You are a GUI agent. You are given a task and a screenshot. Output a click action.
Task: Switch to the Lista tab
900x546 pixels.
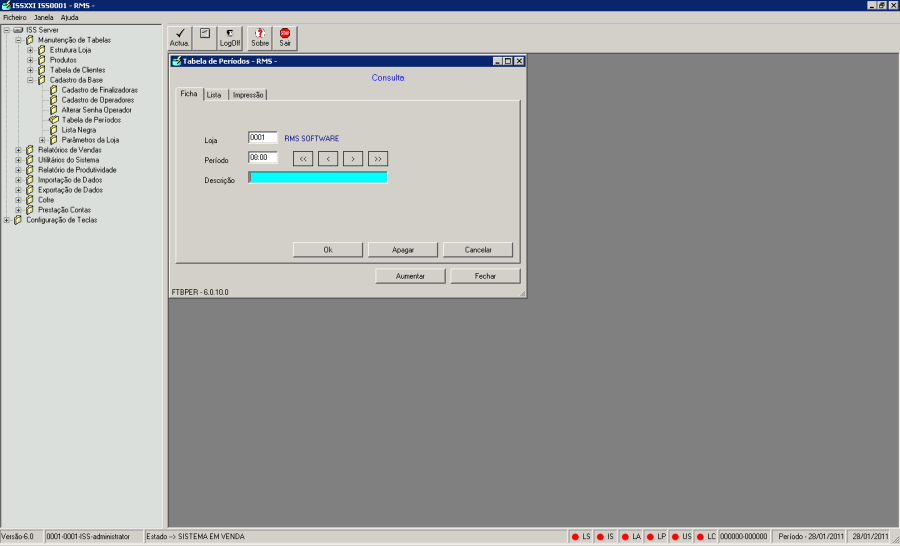click(214, 95)
